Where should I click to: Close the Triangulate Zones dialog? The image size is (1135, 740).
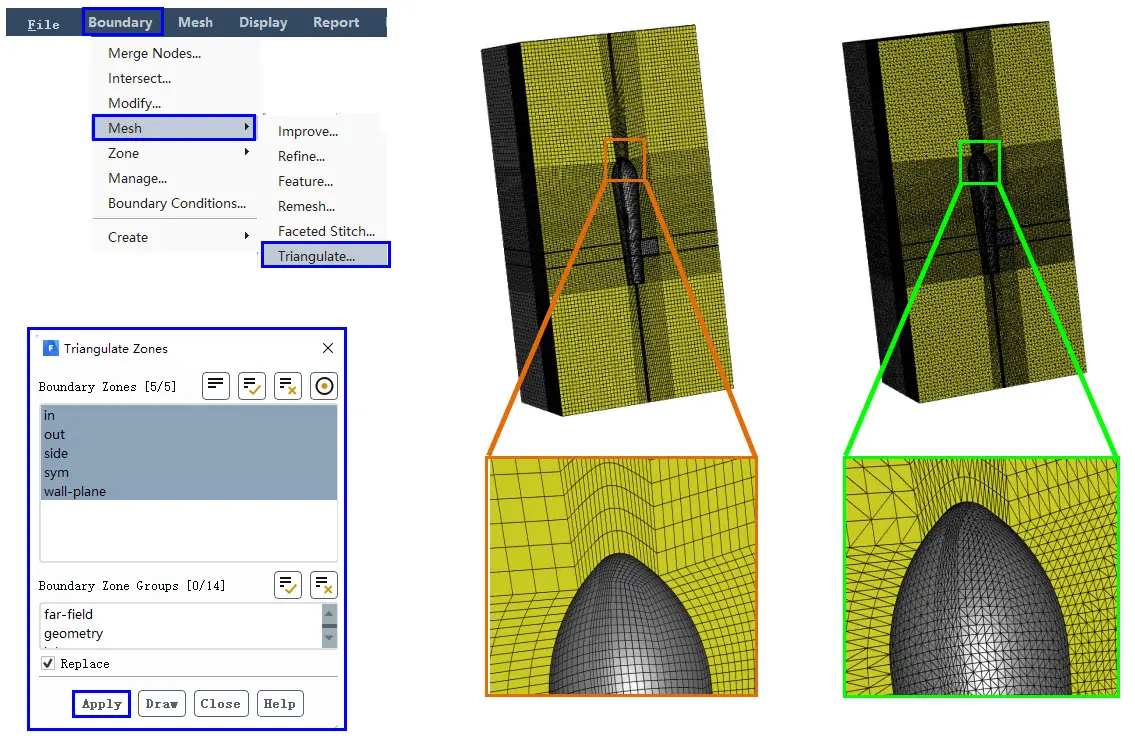(x=328, y=348)
